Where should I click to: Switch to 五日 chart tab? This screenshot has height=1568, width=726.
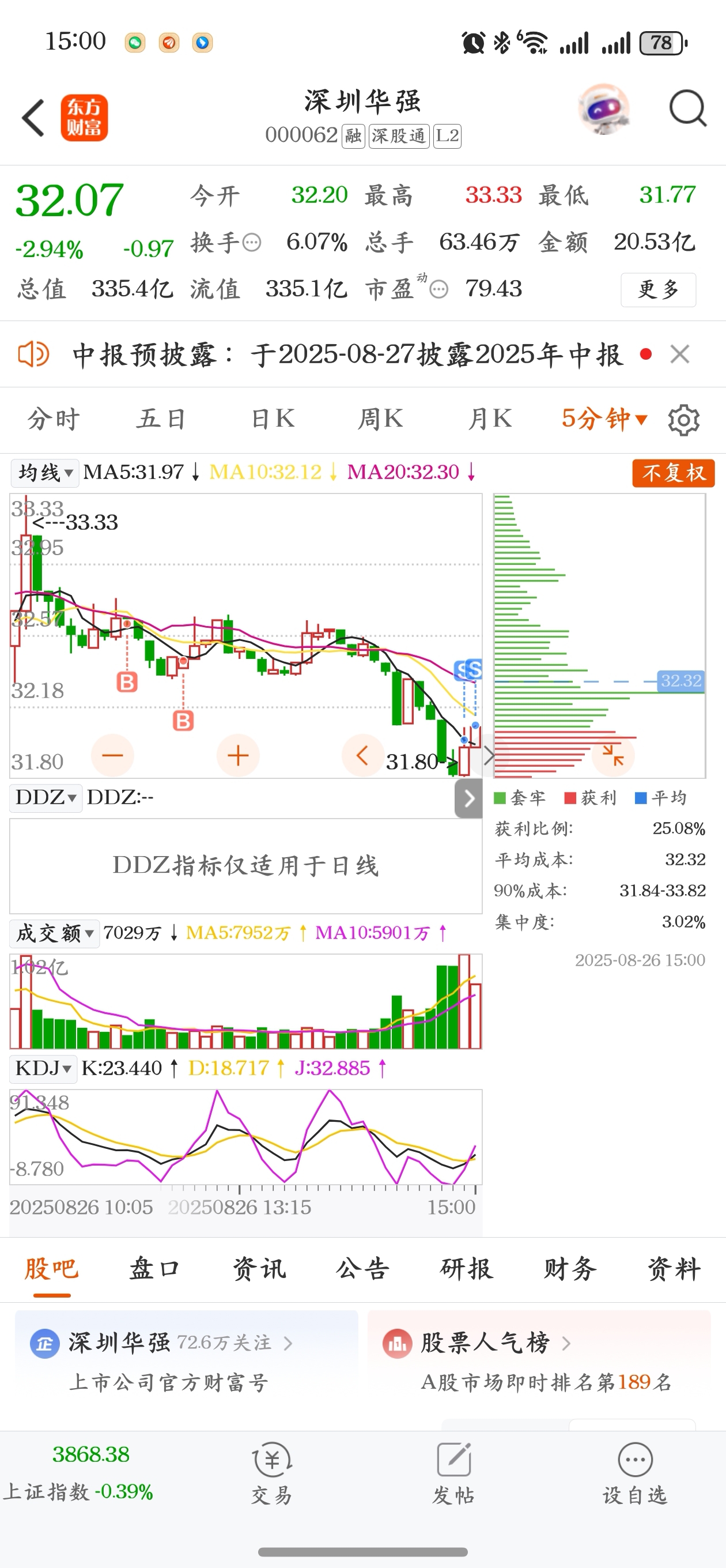(162, 419)
